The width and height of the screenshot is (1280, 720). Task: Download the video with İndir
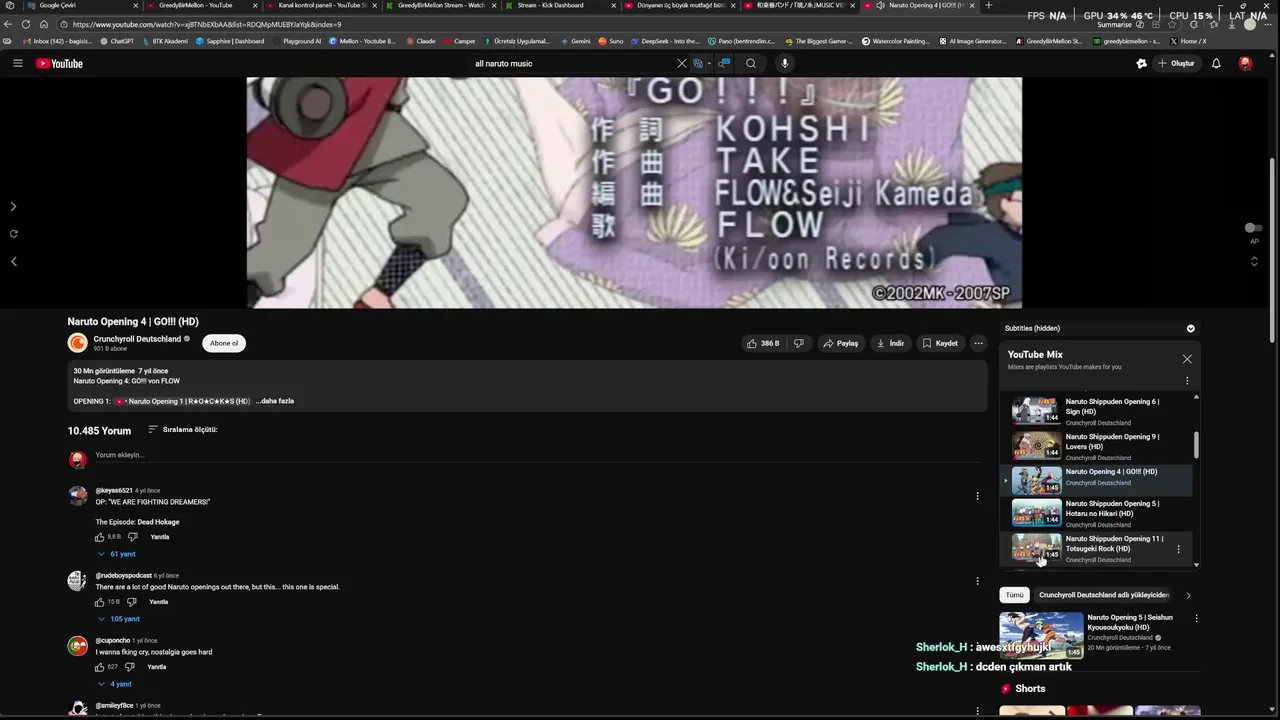tap(890, 343)
